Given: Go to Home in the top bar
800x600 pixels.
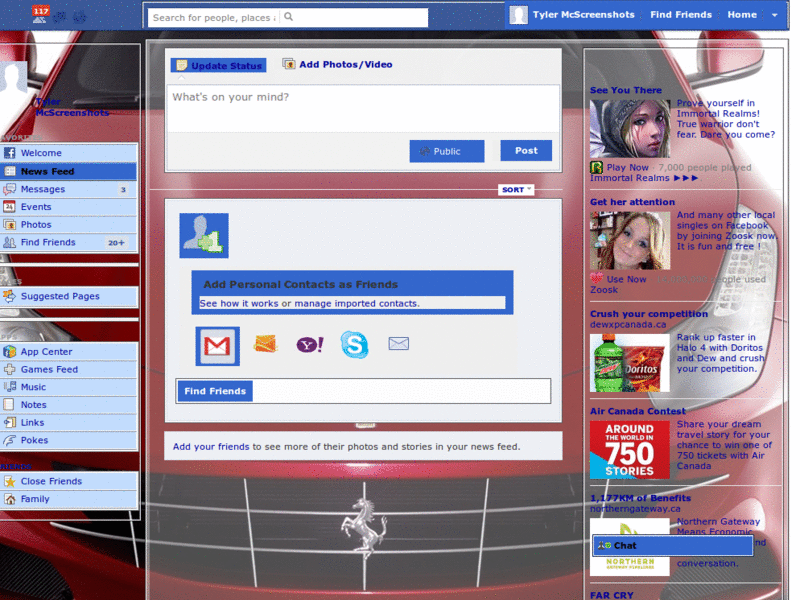Looking at the screenshot, I should [x=742, y=15].
